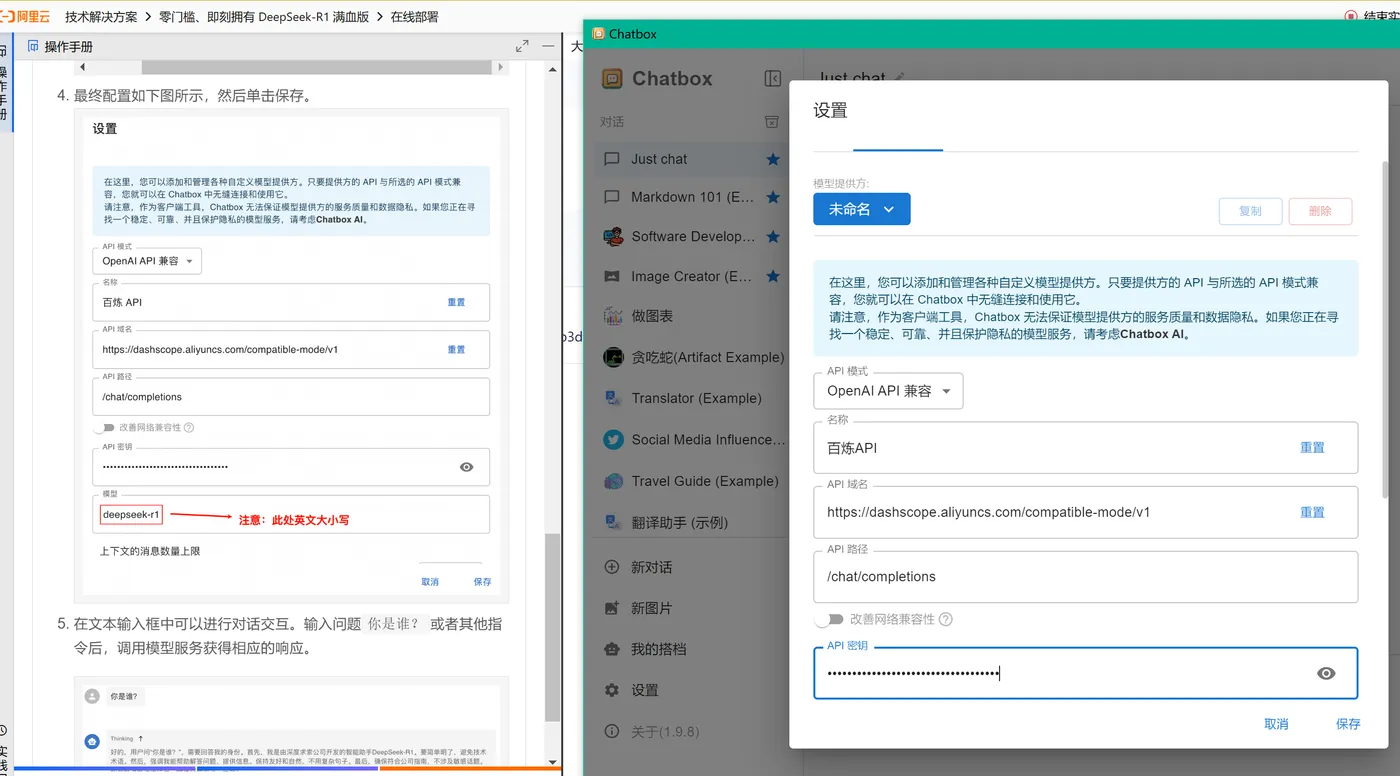Focus the 名称 field containing 百炼API
The height and width of the screenshot is (776, 1400).
coord(1086,448)
